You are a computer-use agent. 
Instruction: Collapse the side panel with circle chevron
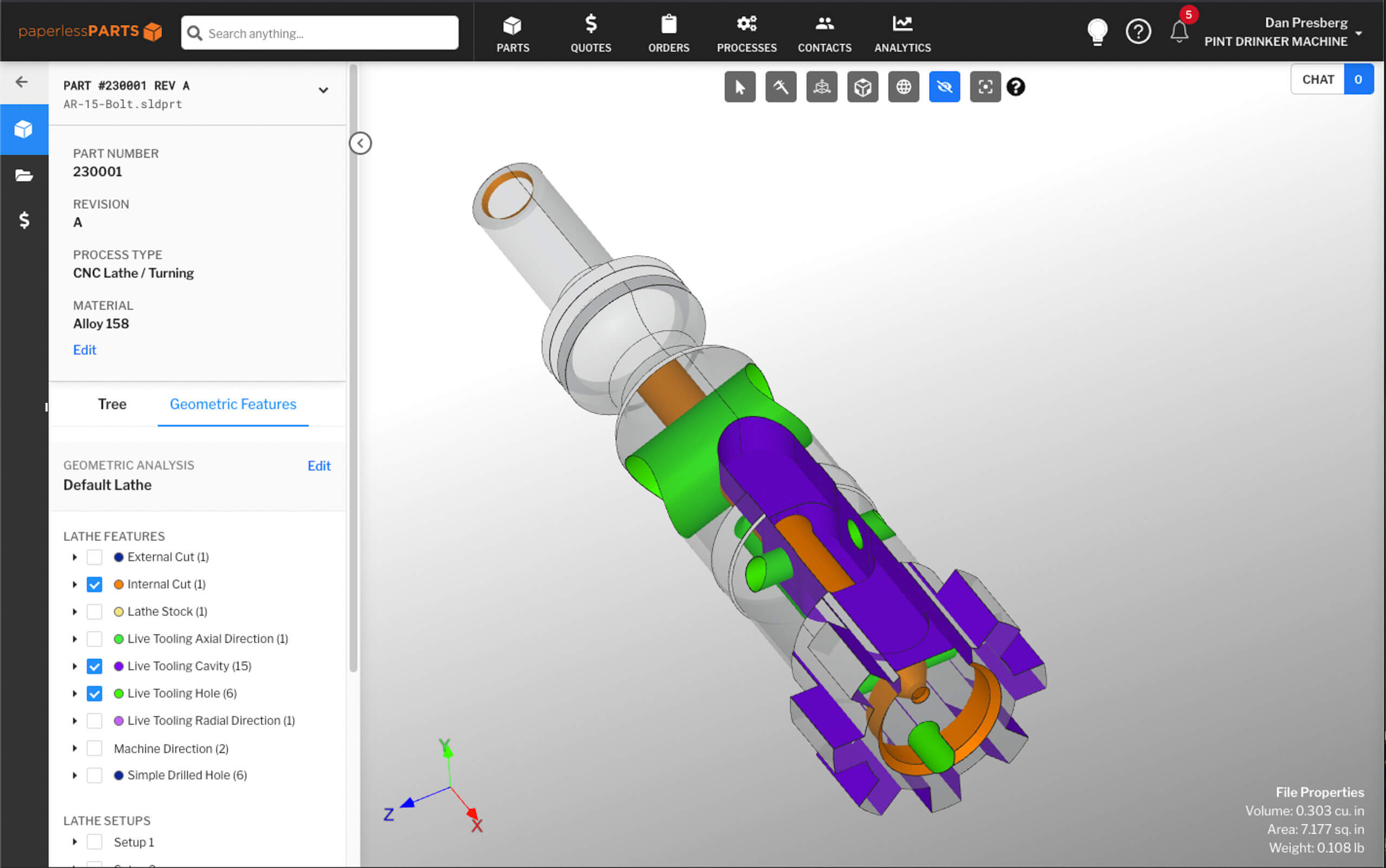click(x=361, y=143)
